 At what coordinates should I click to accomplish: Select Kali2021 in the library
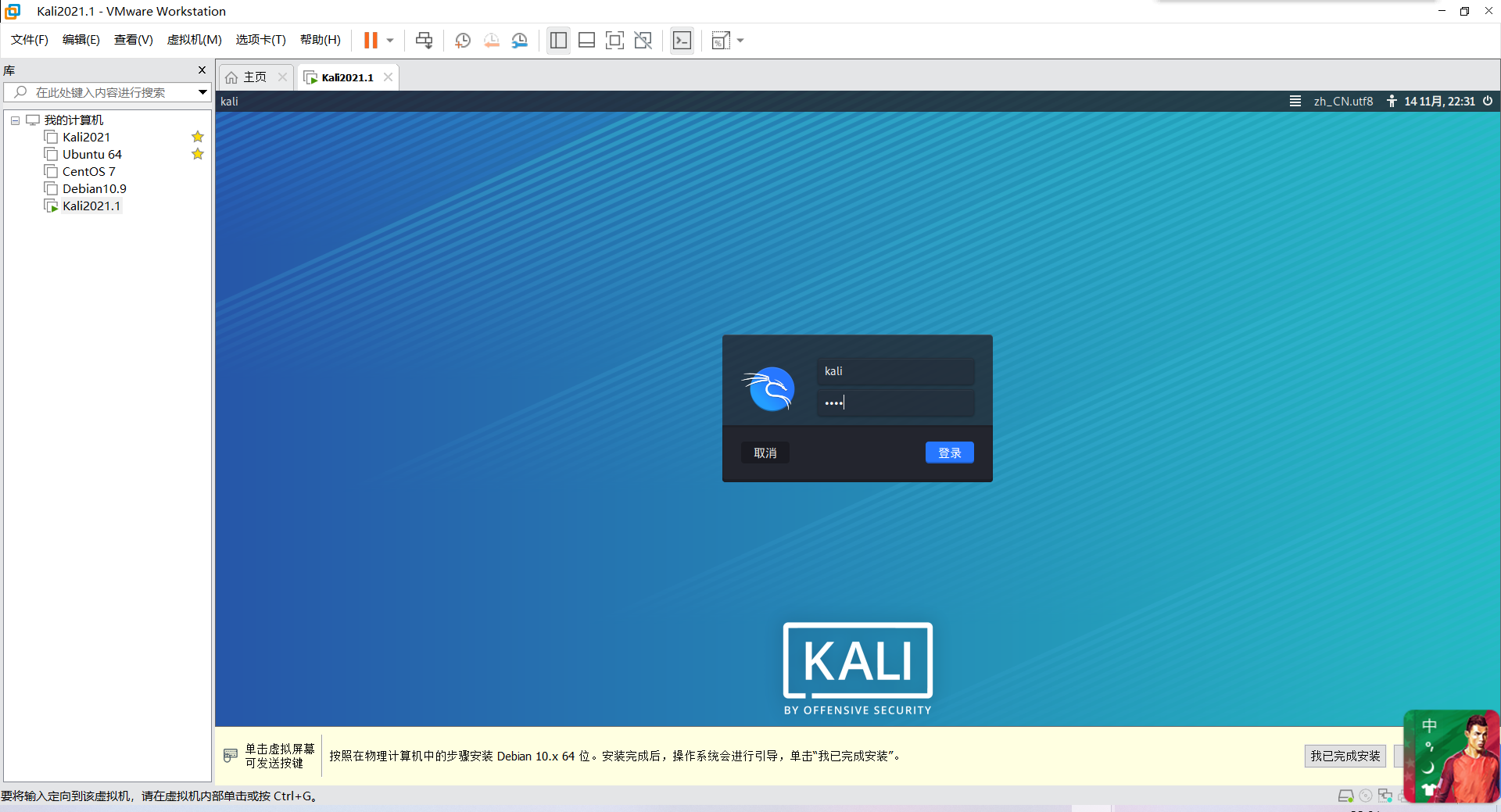tap(86, 137)
